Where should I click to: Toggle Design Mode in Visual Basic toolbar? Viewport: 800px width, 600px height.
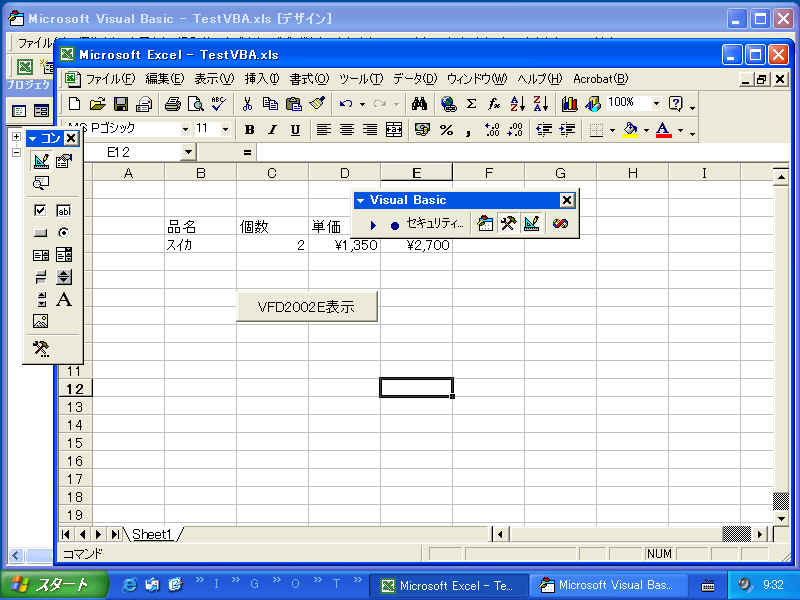click(531, 224)
